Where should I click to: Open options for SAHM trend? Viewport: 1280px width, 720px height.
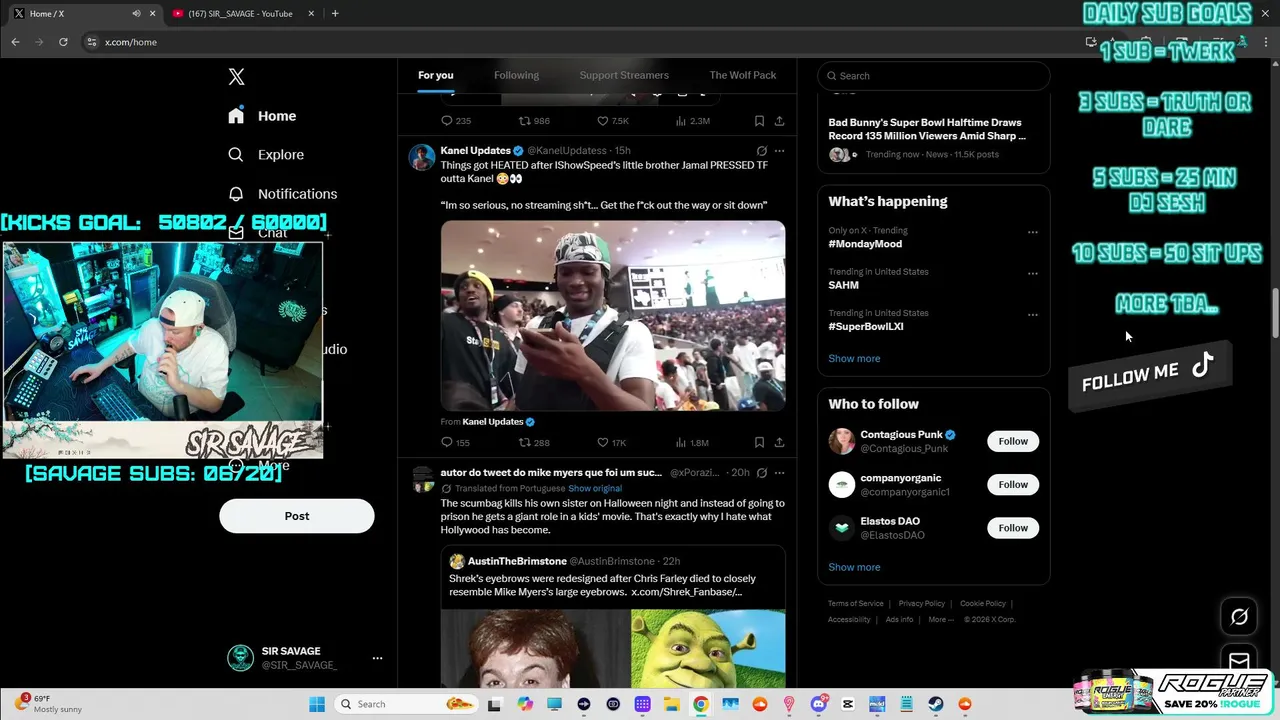coord(1033,273)
